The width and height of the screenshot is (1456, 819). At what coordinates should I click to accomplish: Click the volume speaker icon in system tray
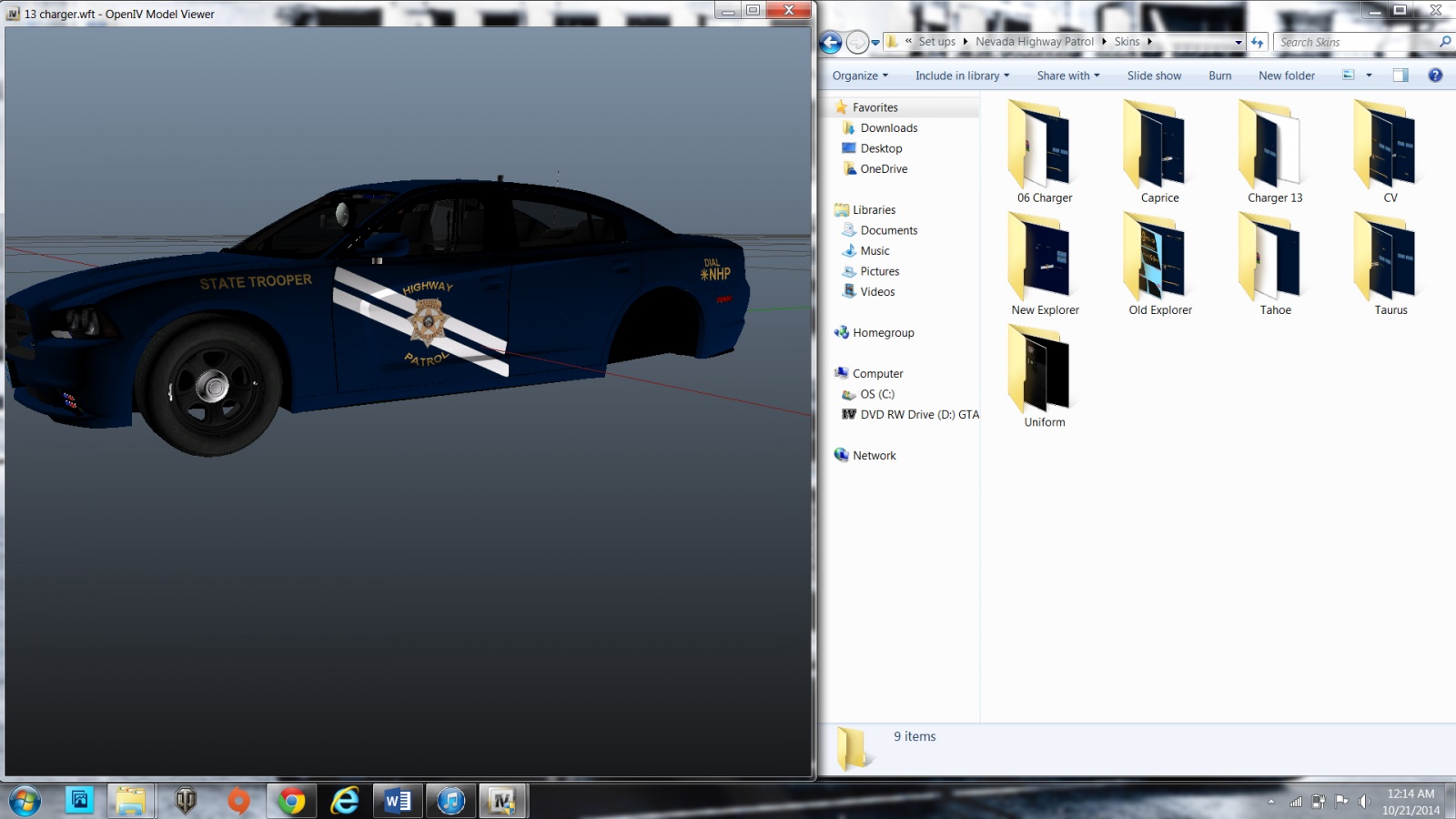pos(1363,802)
